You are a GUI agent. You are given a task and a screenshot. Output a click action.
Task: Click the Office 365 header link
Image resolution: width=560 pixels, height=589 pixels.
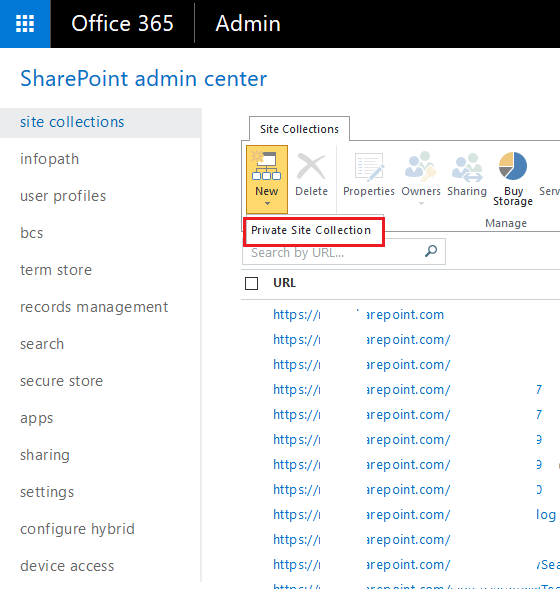[122, 23]
